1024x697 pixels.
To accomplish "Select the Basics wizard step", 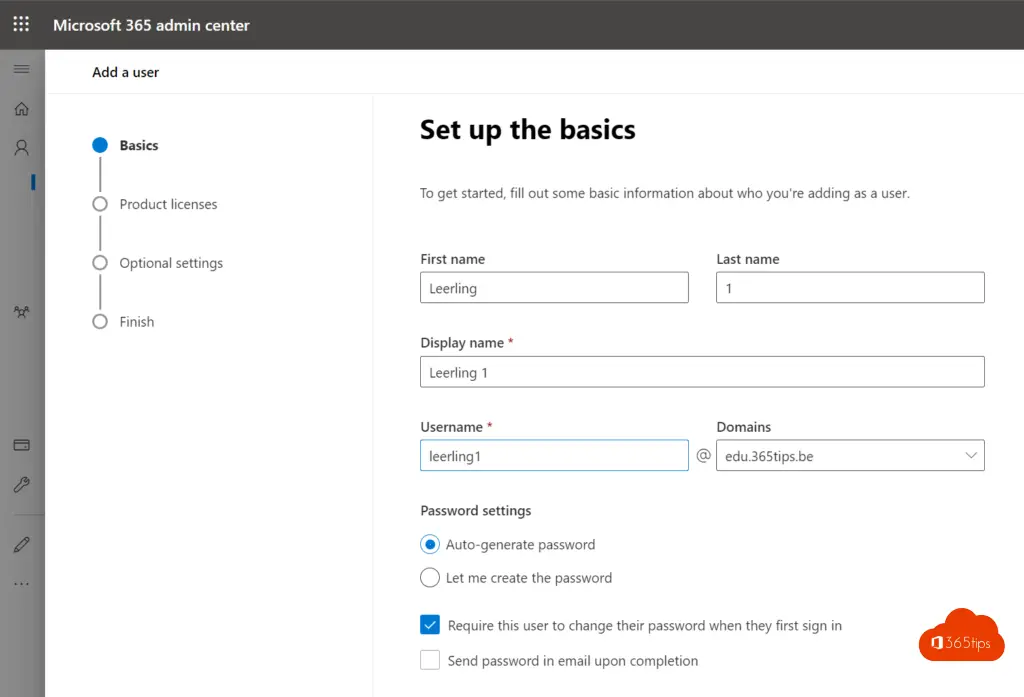I will tap(125, 145).
